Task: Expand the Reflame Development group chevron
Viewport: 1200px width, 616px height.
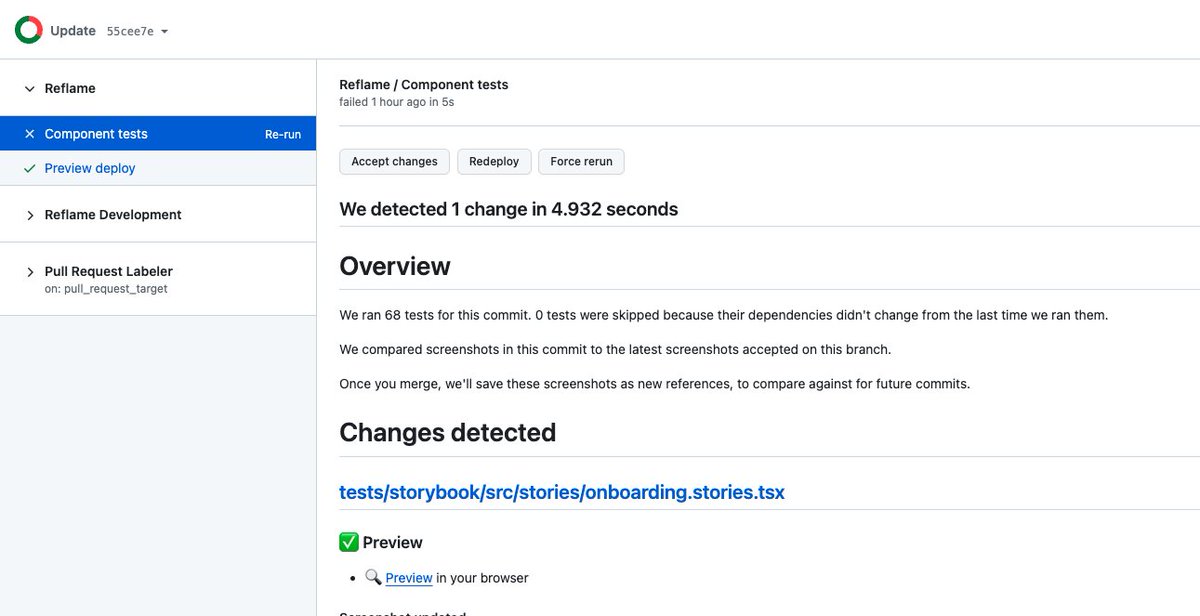Action: click(x=29, y=215)
